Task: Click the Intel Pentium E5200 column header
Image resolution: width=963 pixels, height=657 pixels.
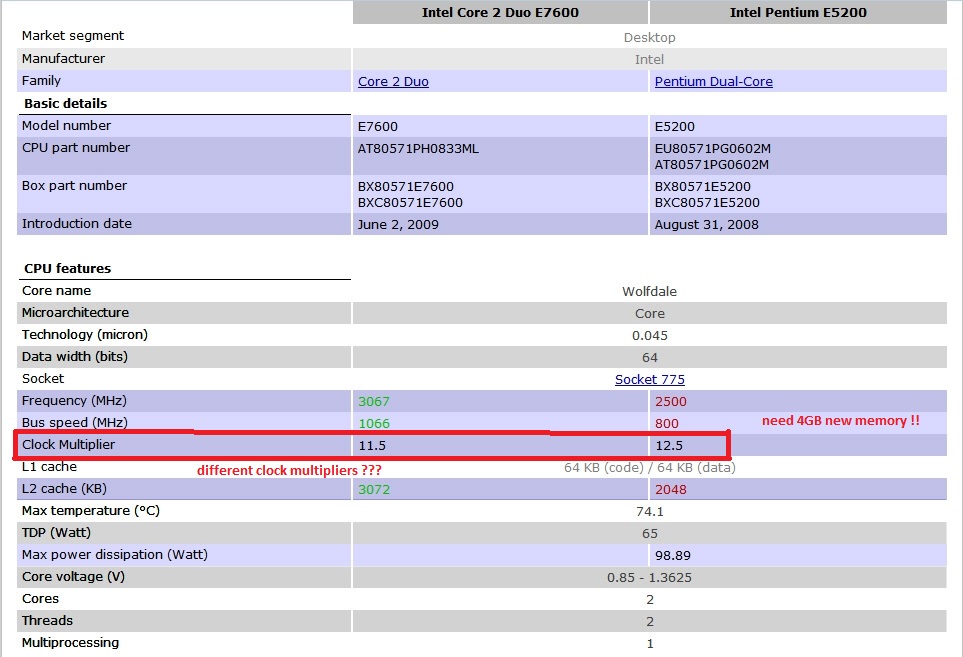Action: [x=798, y=13]
